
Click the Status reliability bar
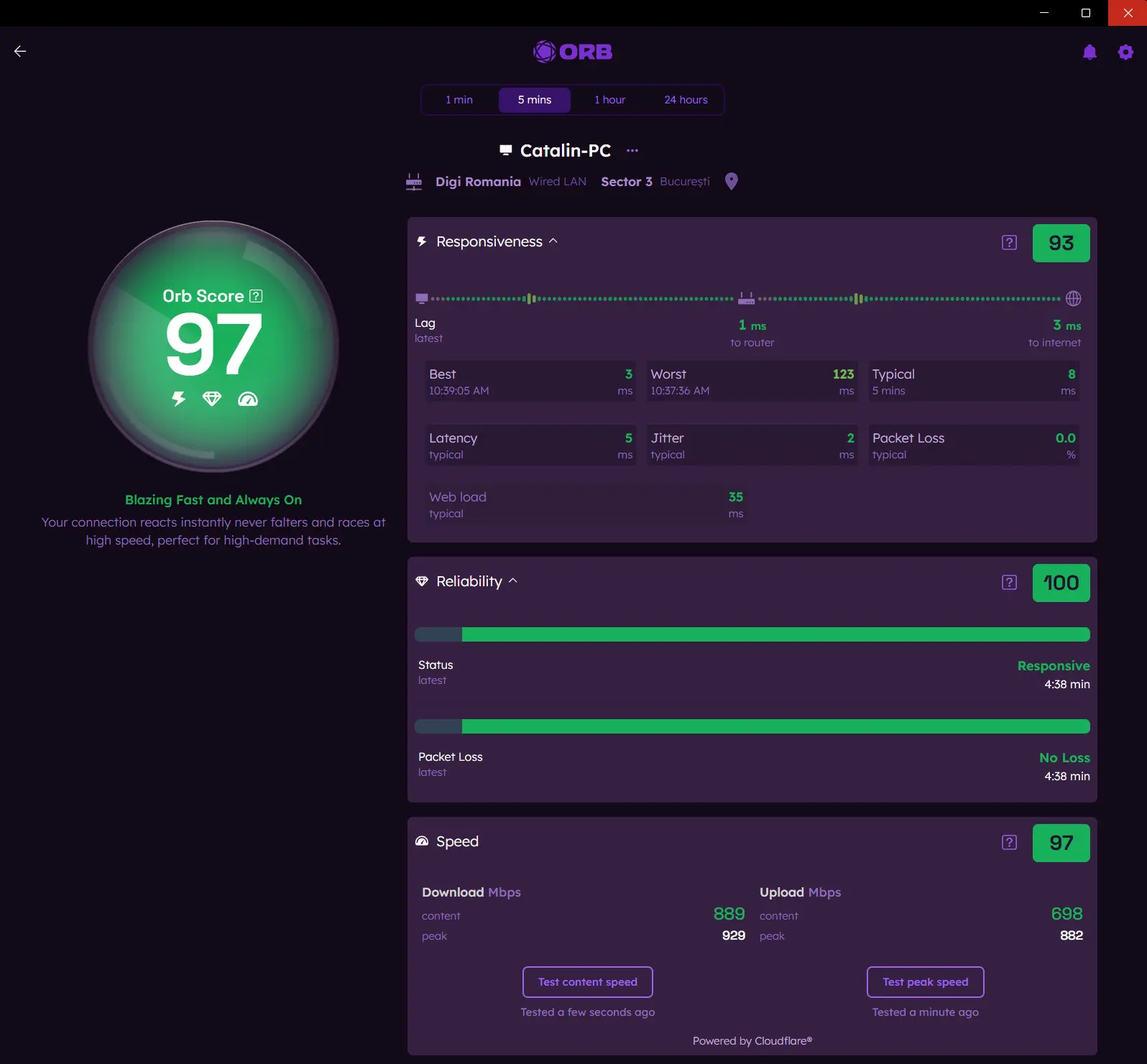point(752,634)
